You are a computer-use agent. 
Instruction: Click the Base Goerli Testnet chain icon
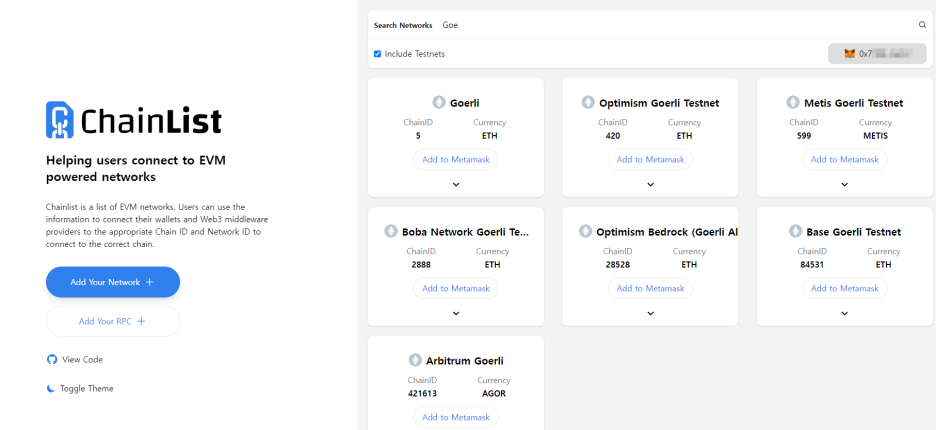coord(795,232)
